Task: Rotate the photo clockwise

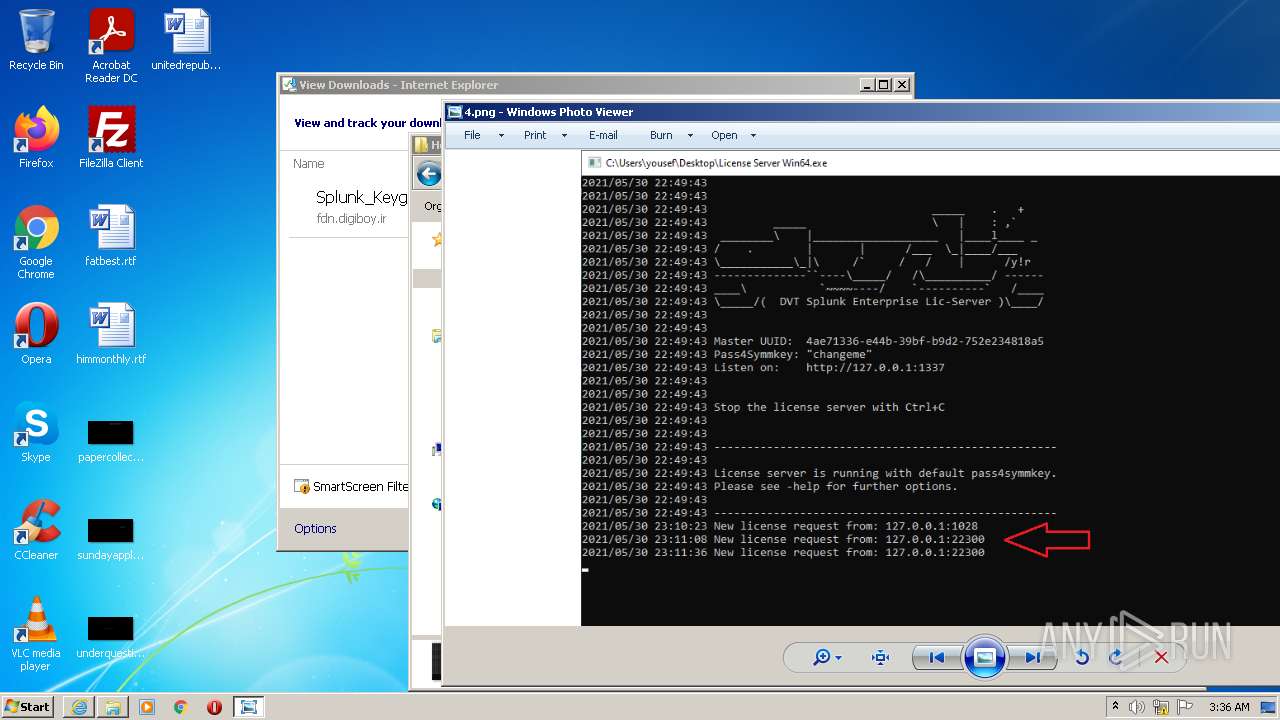Action: pos(1117,657)
